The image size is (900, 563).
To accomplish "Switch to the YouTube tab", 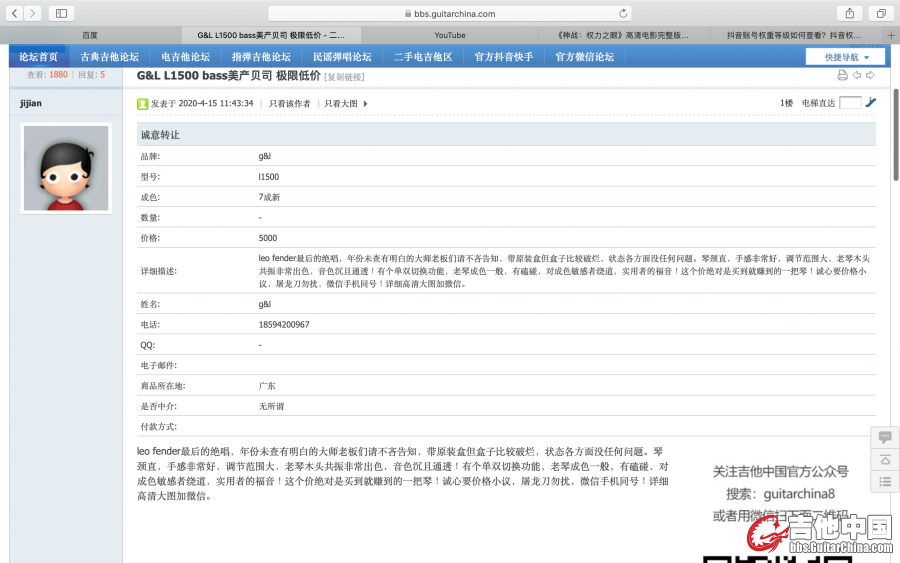I will (x=449, y=35).
